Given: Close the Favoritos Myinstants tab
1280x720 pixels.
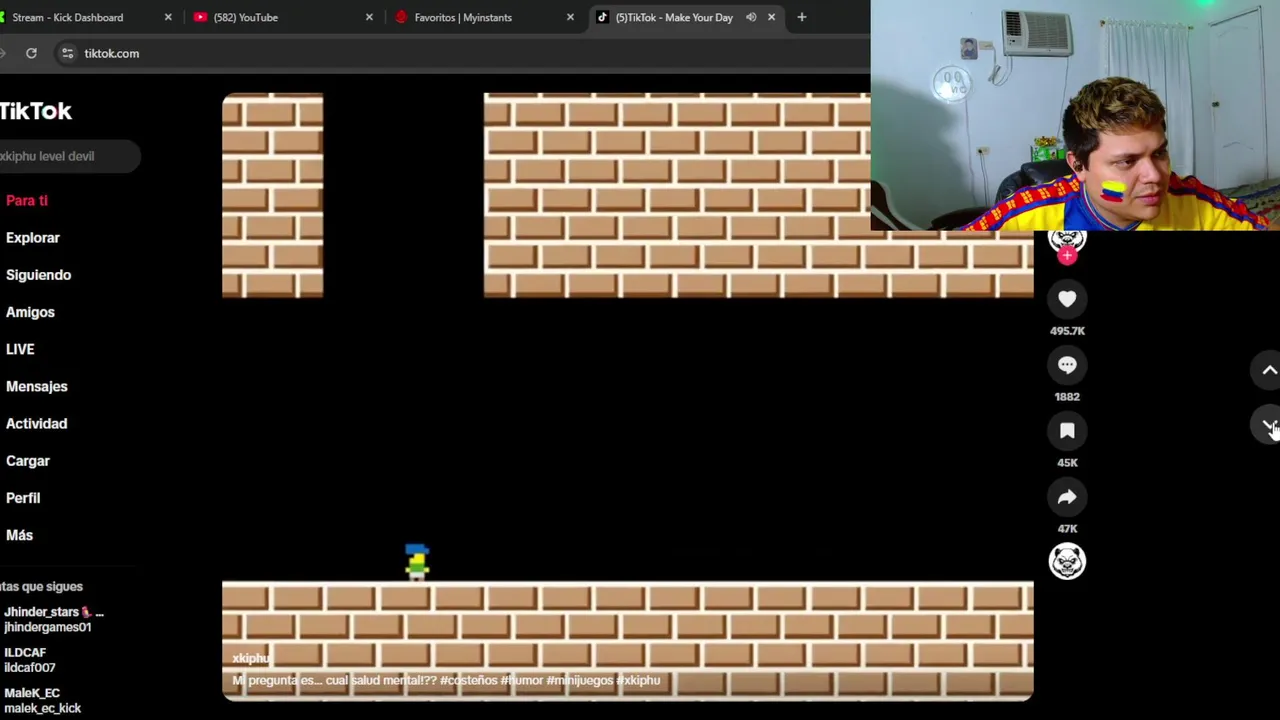Looking at the screenshot, I should (x=570, y=17).
